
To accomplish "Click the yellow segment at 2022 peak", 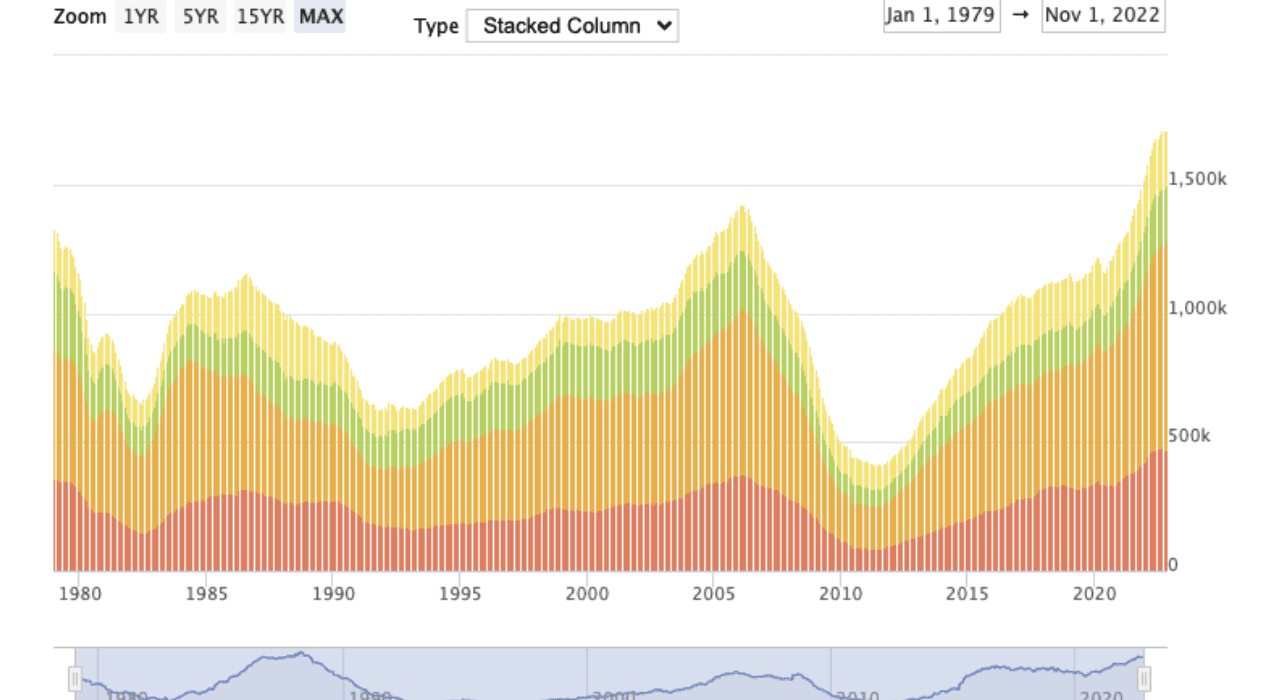I will [1160, 160].
